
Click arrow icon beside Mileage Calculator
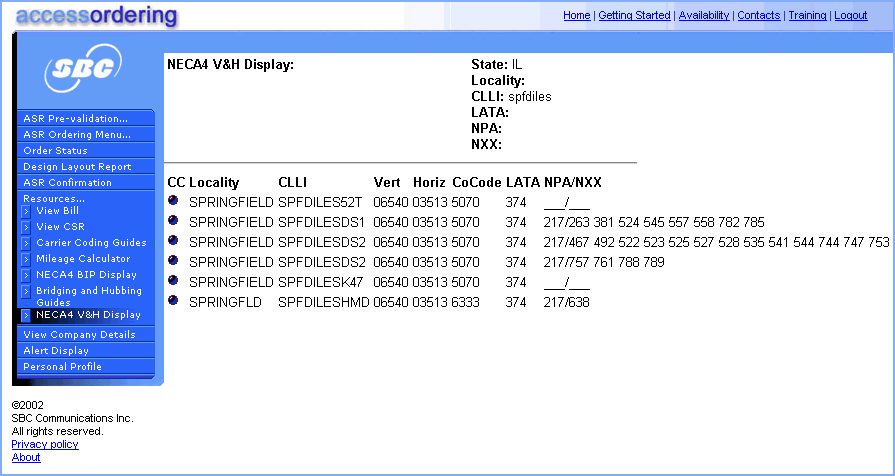click(x=26, y=259)
